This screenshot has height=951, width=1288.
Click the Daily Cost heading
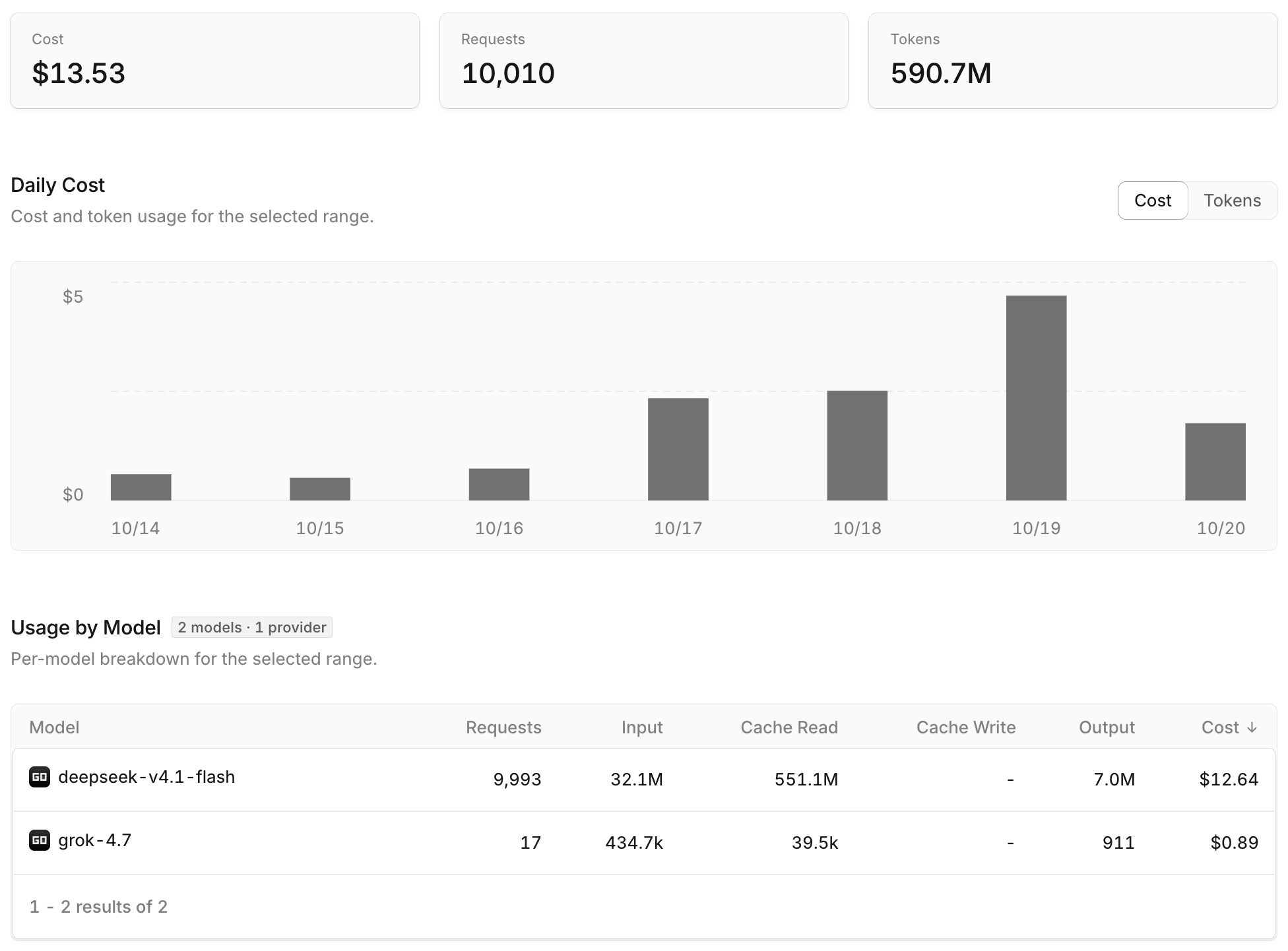tap(58, 185)
